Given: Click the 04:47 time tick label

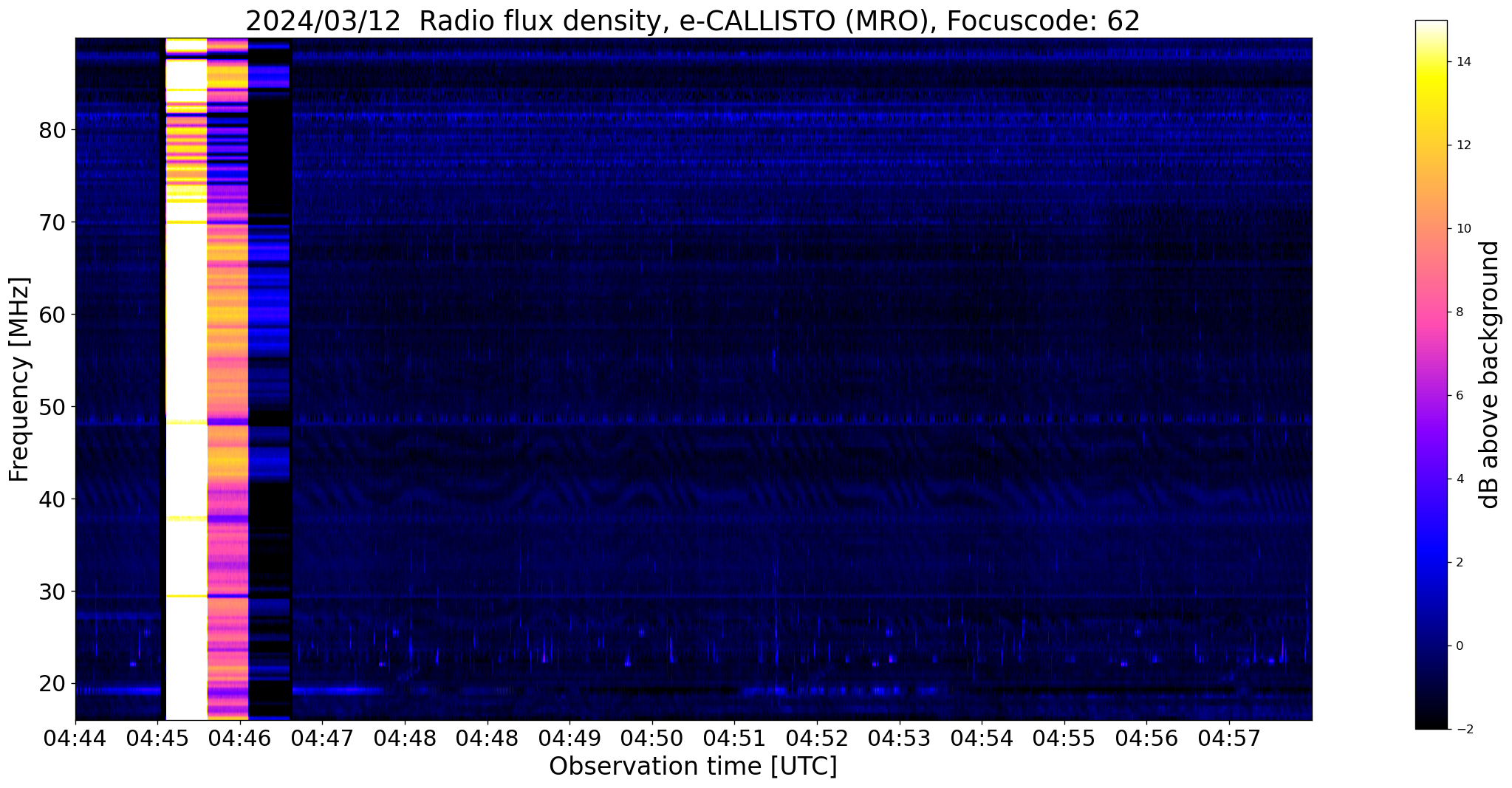Looking at the screenshot, I should point(322,738).
